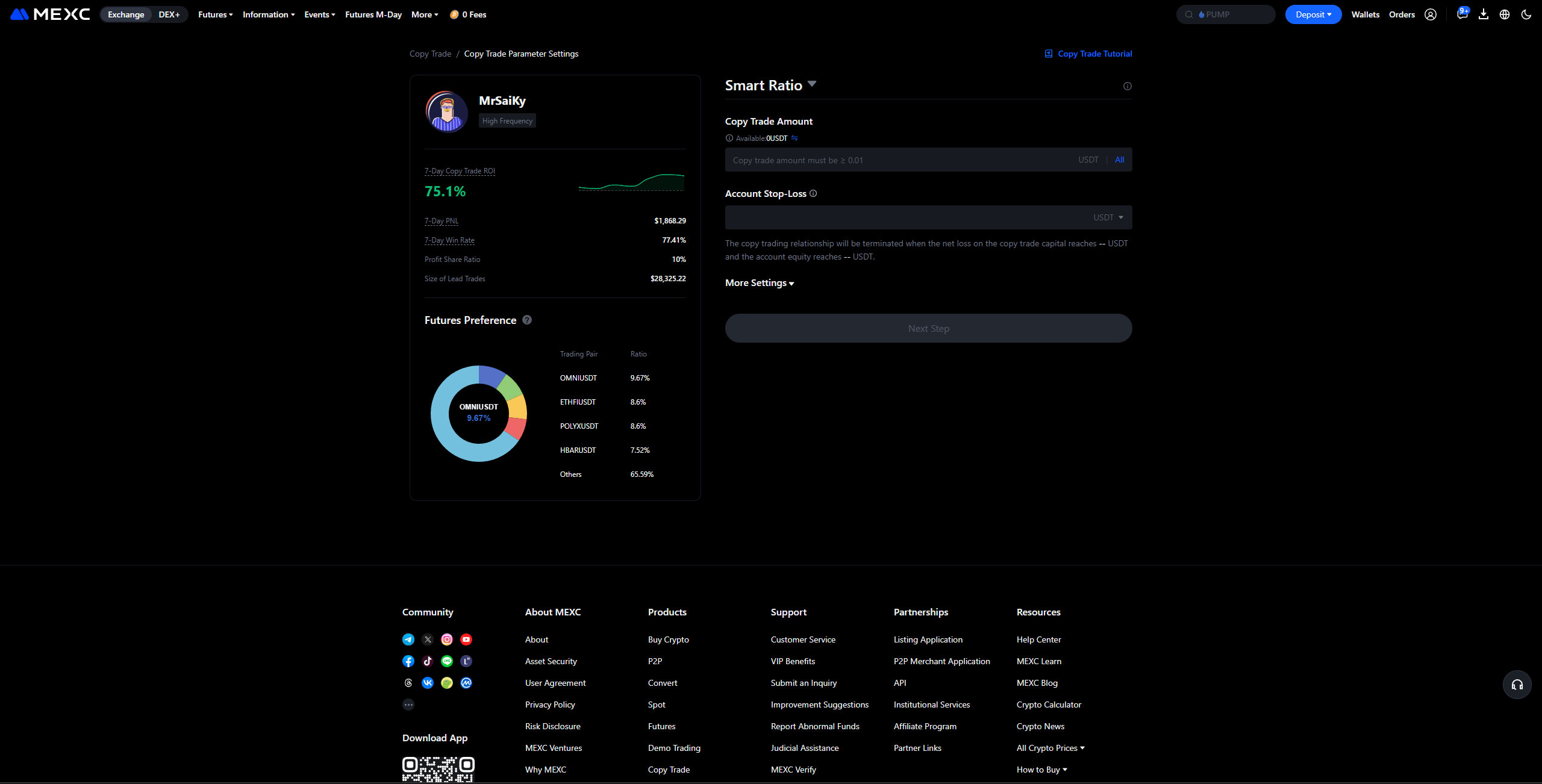The height and width of the screenshot is (784, 1542).
Task: Click All to use full balance
Action: click(1119, 160)
